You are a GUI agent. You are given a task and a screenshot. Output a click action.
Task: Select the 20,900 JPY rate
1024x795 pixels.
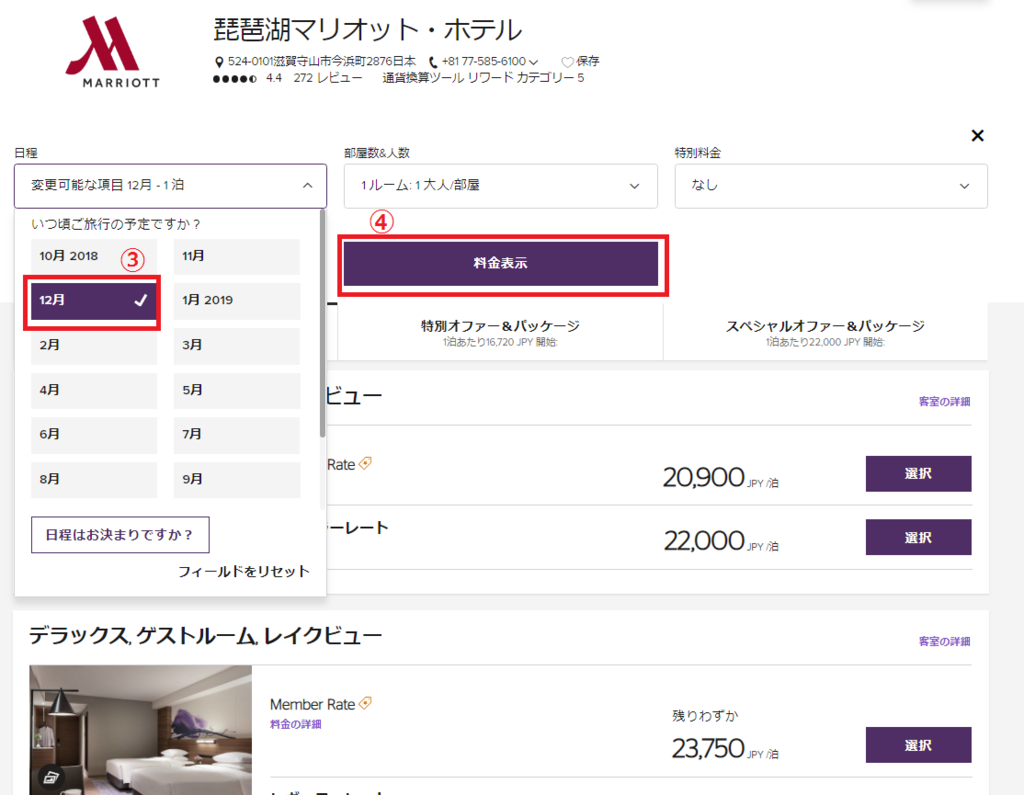[918, 474]
